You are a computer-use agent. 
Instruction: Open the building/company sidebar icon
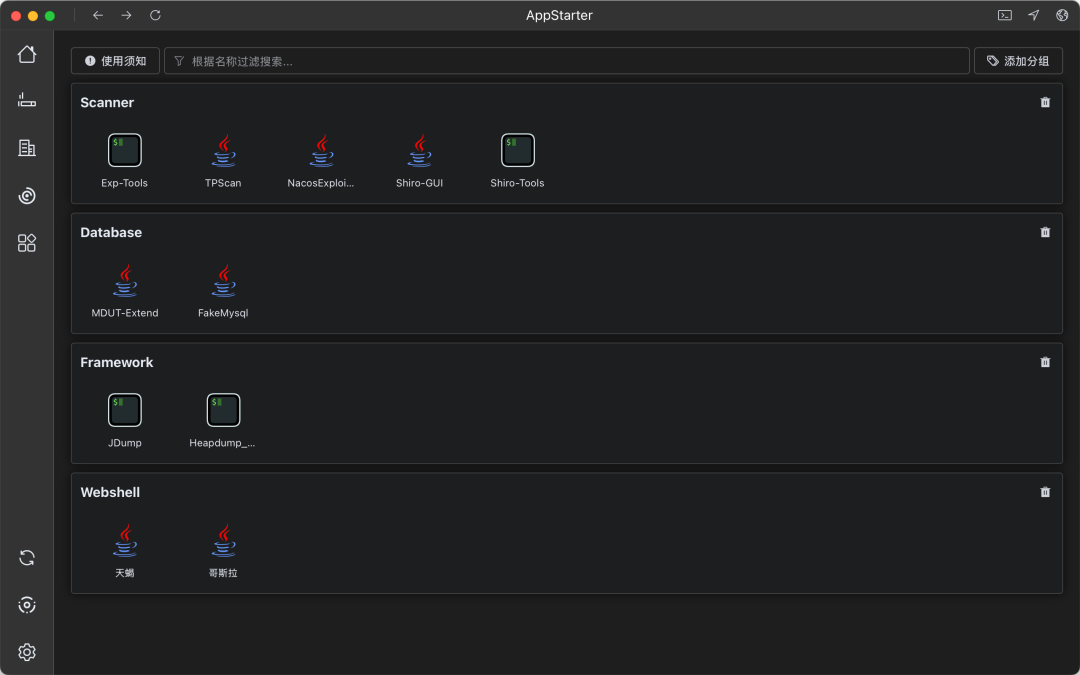pyautogui.click(x=27, y=147)
